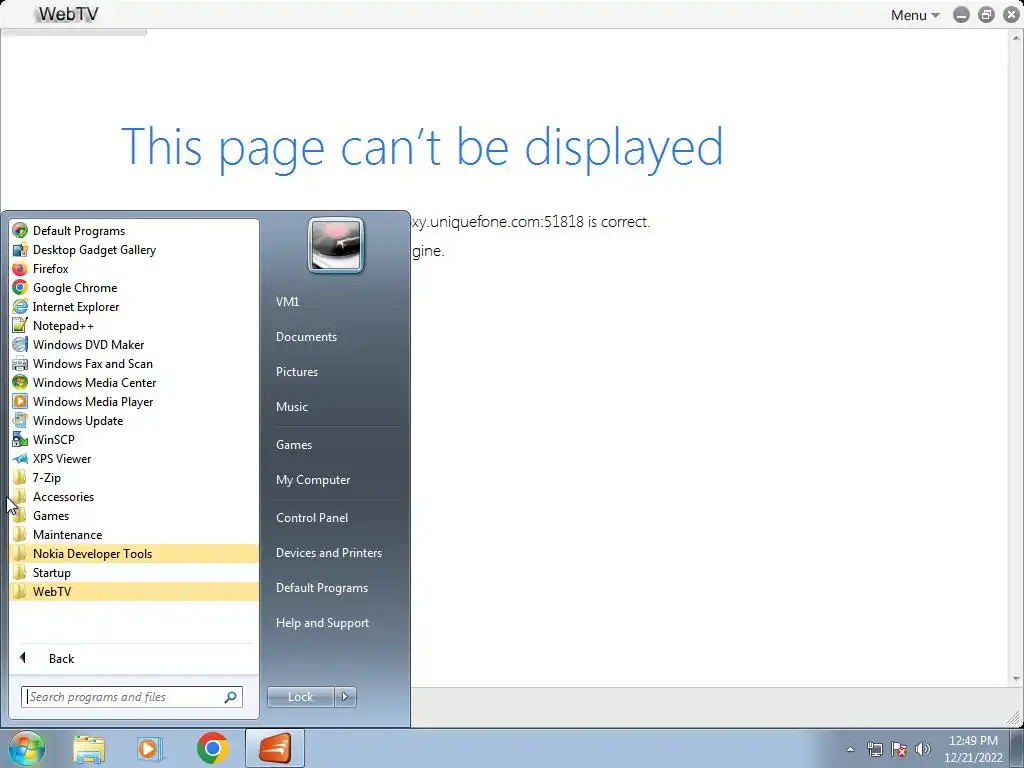Viewport: 1024px width, 768px height.
Task: Open the Firefox icon
Action: point(20,268)
